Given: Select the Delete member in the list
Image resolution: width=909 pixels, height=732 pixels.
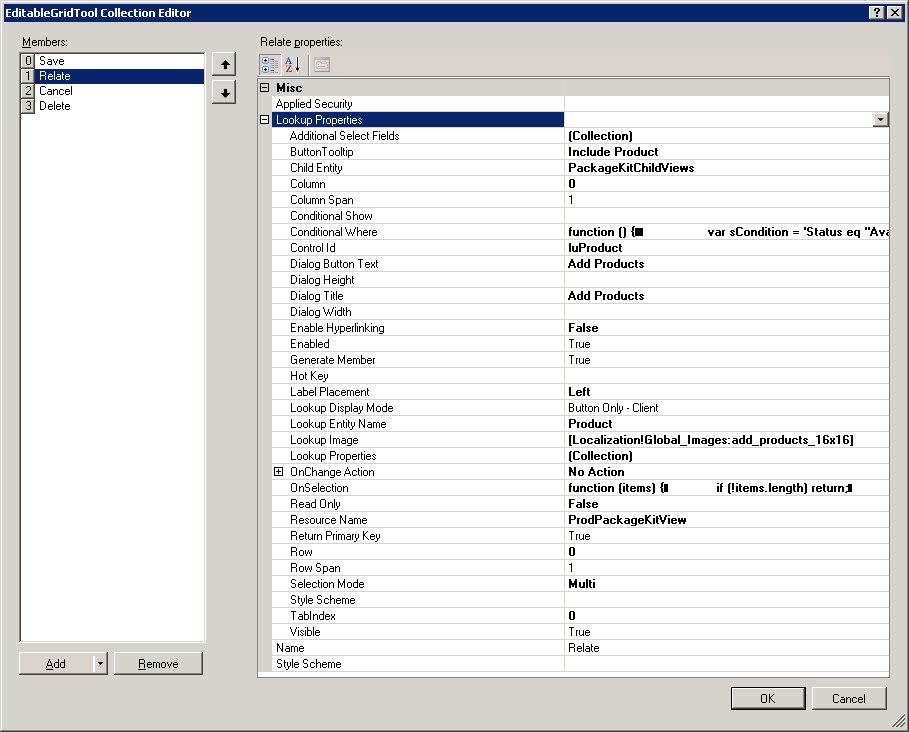Looking at the screenshot, I should [x=112, y=106].
